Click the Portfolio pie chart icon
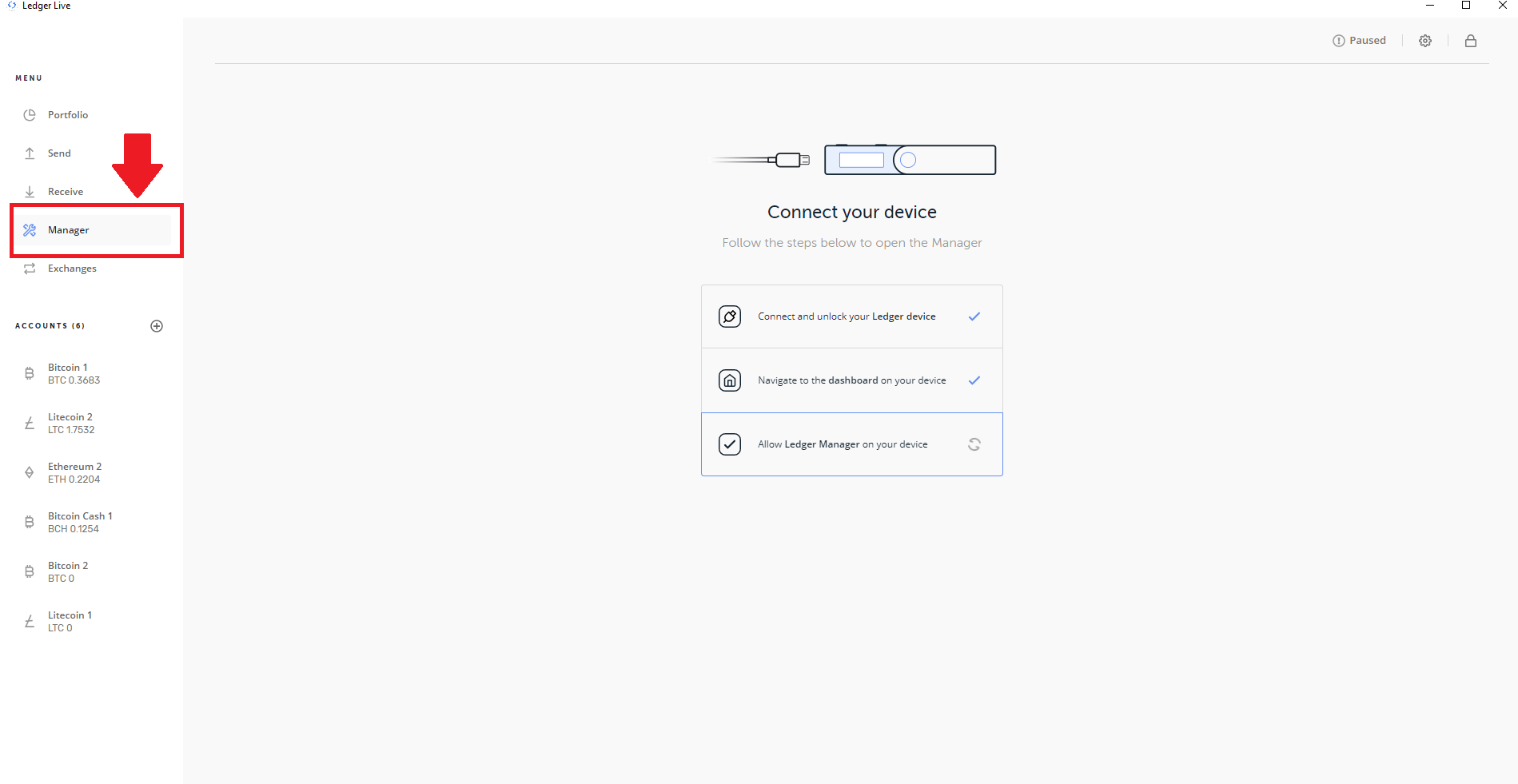The width and height of the screenshot is (1518, 784). pos(30,115)
